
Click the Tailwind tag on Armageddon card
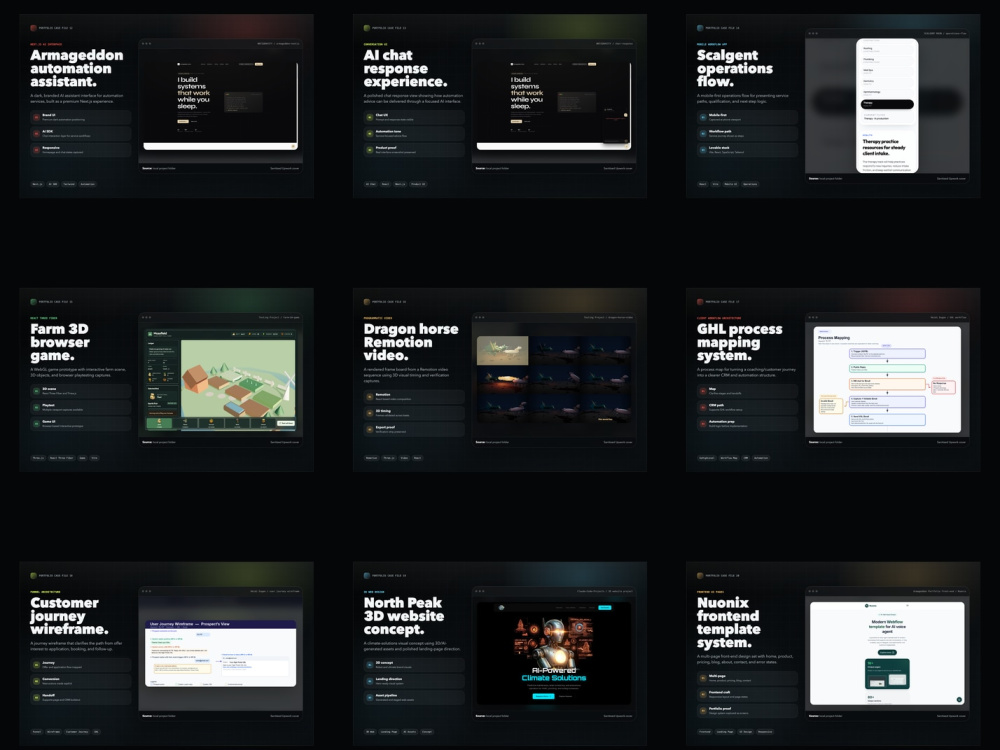69,184
